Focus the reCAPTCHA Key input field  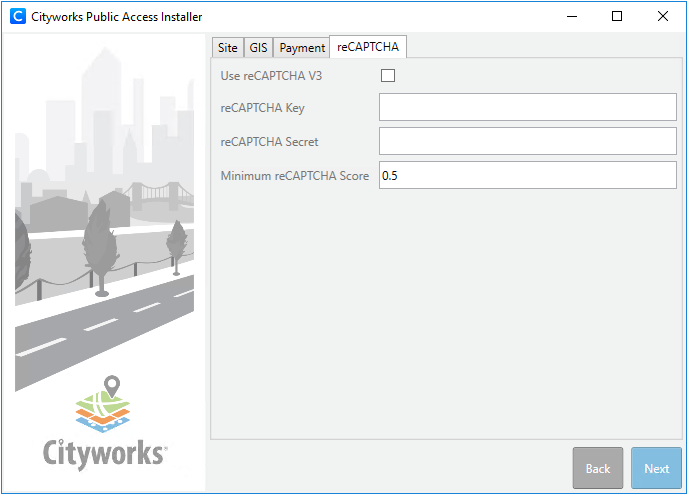click(x=528, y=108)
